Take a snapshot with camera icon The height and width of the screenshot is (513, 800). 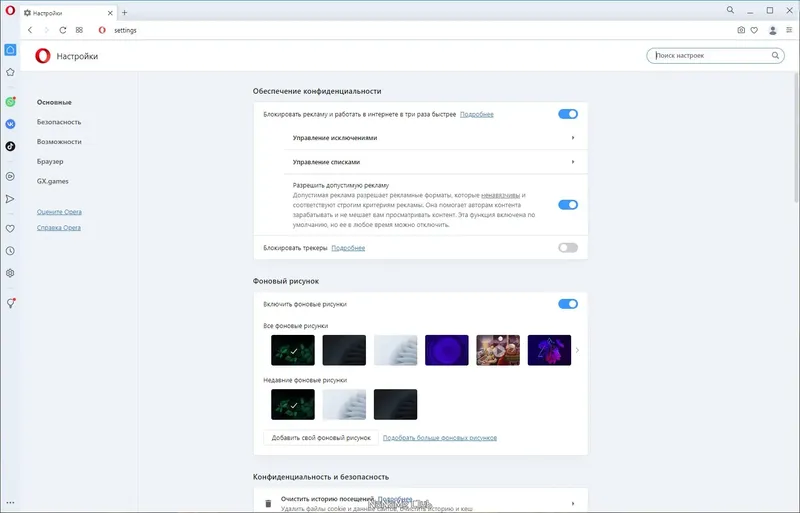coord(741,30)
